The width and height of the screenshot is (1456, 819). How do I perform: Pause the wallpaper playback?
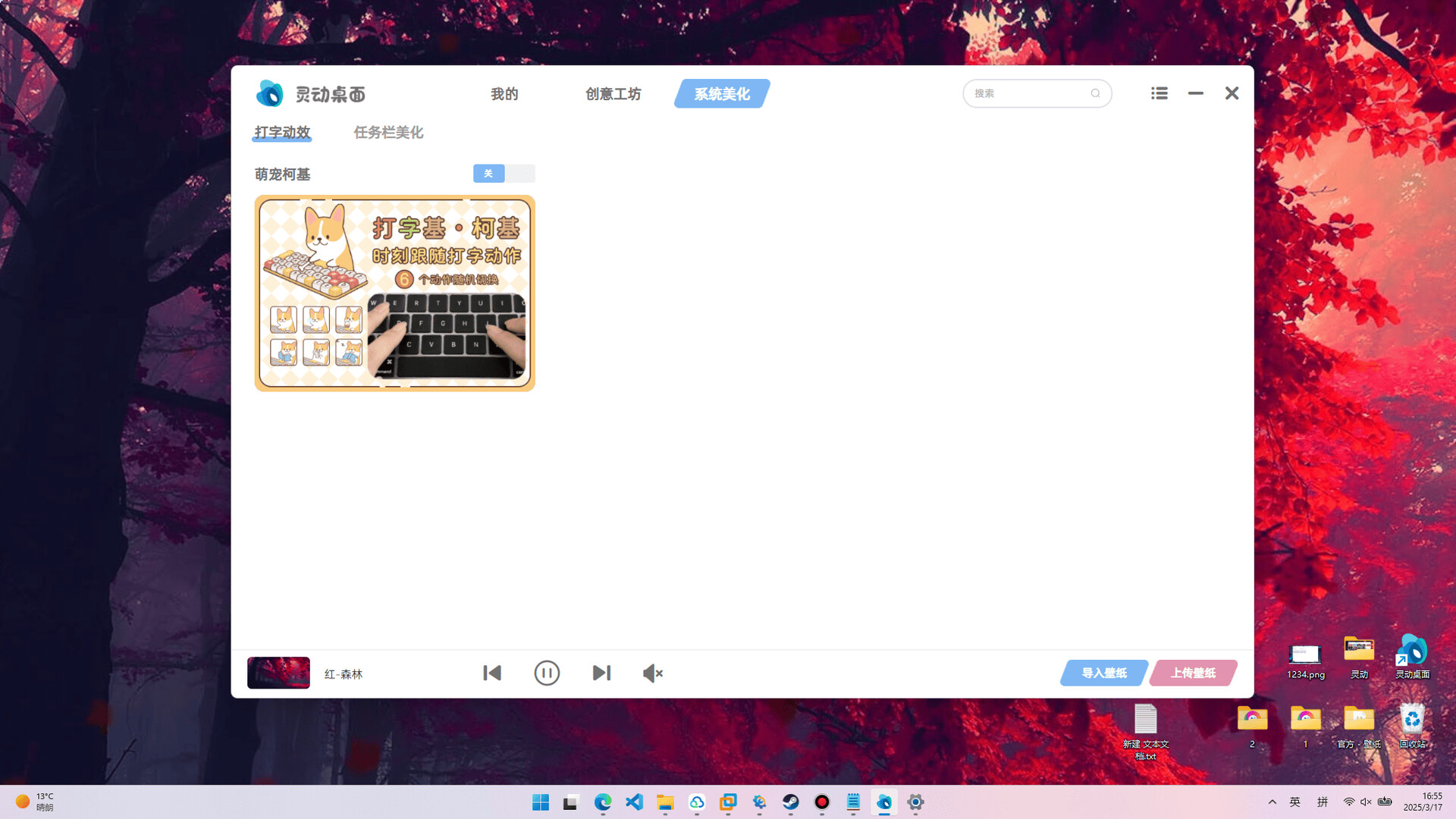[547, 673]
